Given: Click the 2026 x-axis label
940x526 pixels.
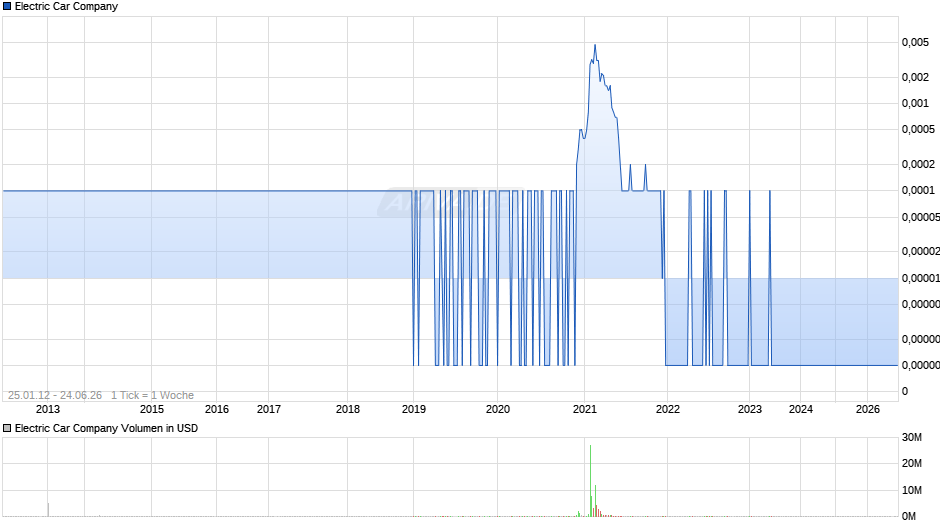Looking at the screenshot, I should click(x=867, y=409).
